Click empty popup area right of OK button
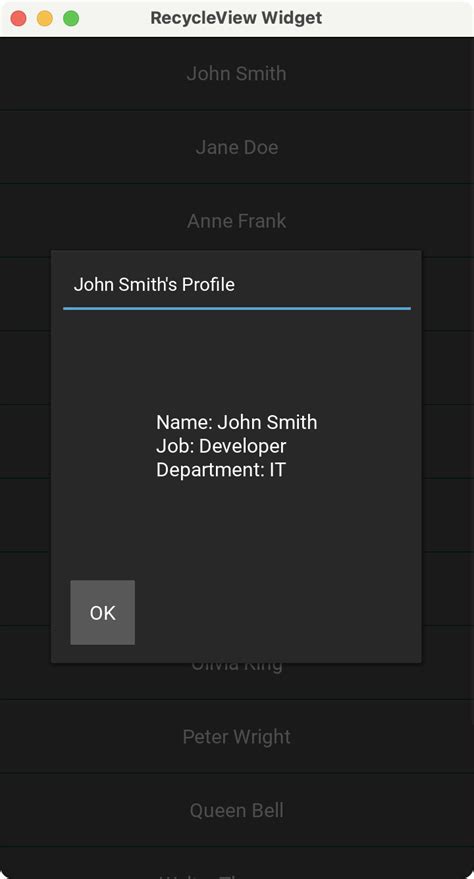Viewport: 474px width, 879px height. click(x=275, y=612)
